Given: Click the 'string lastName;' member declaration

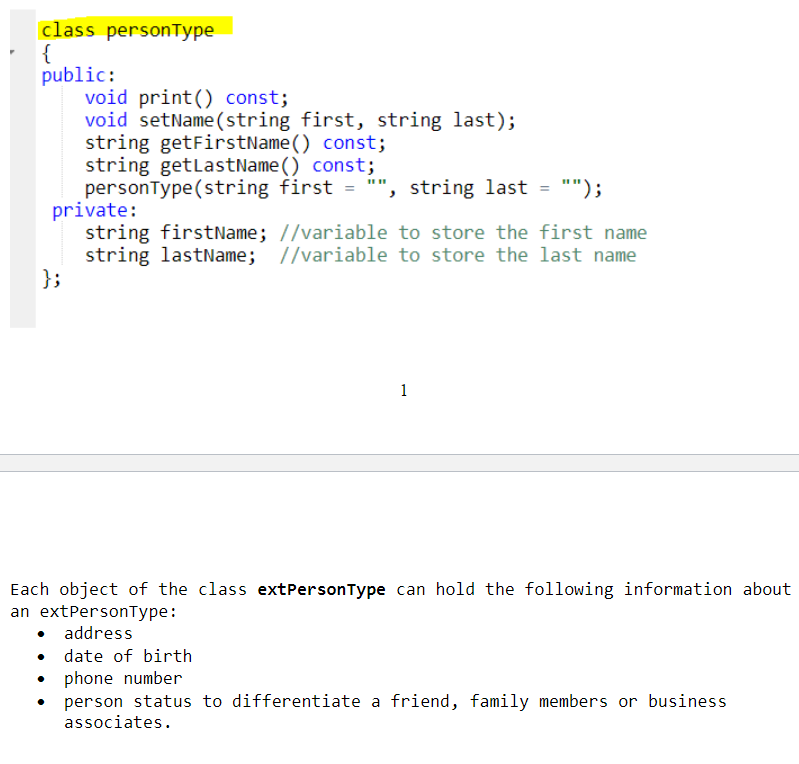Looking at the screenshot, I should pyautogui.click(x=170, y=255).
